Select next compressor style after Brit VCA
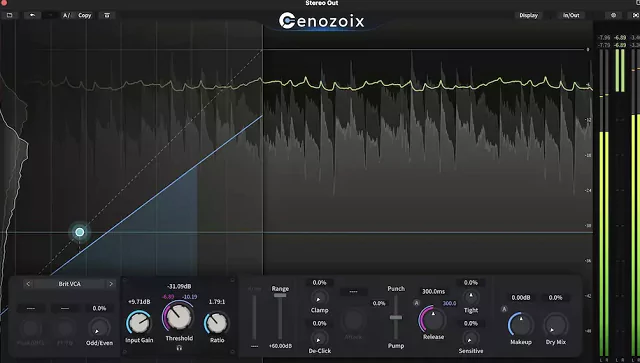Viewport: 640px width, 363px height. (x=111, y=284)
